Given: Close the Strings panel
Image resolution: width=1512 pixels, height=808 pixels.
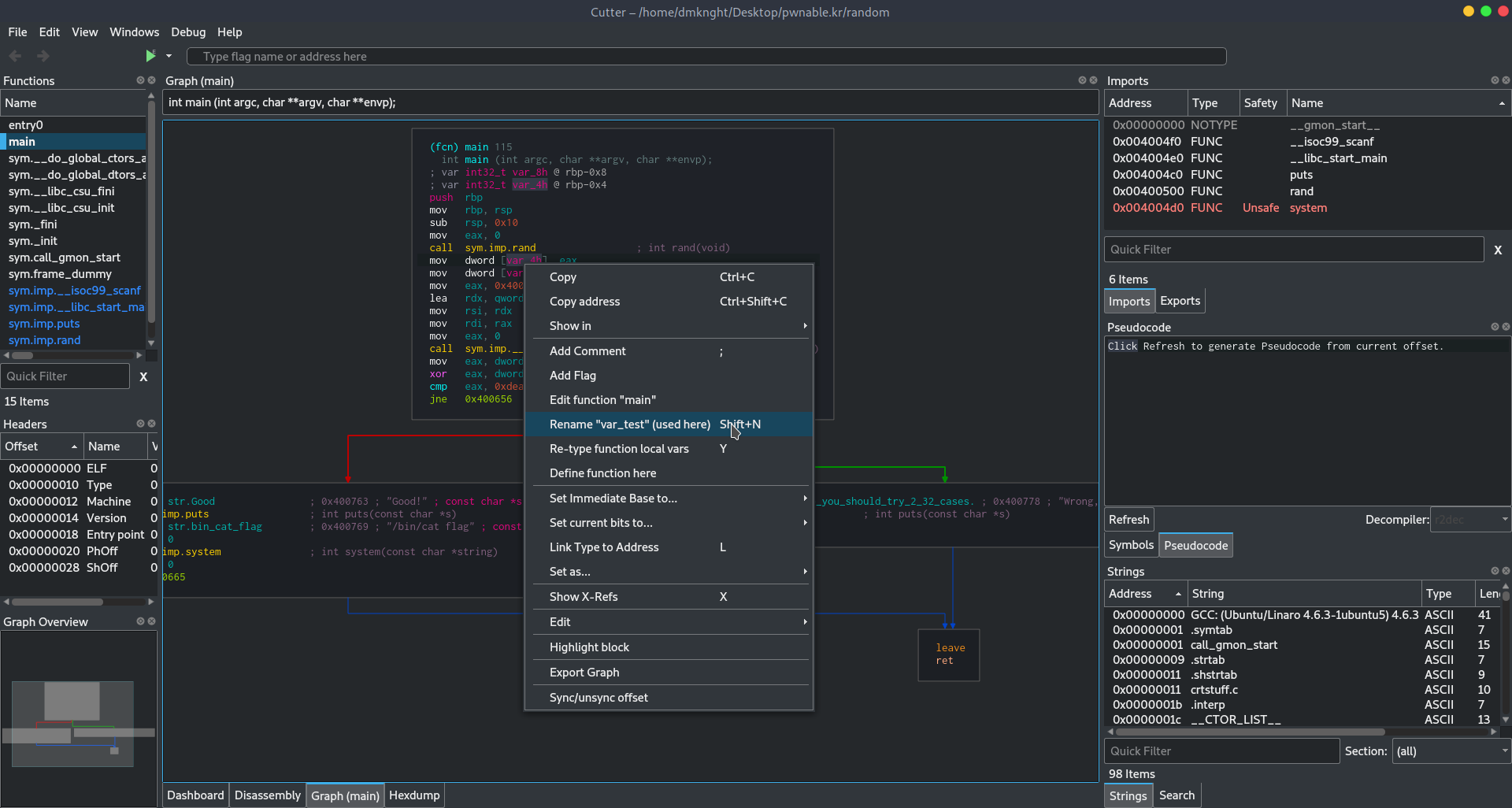Looking at the screenshot, I should click(1506, 571).
